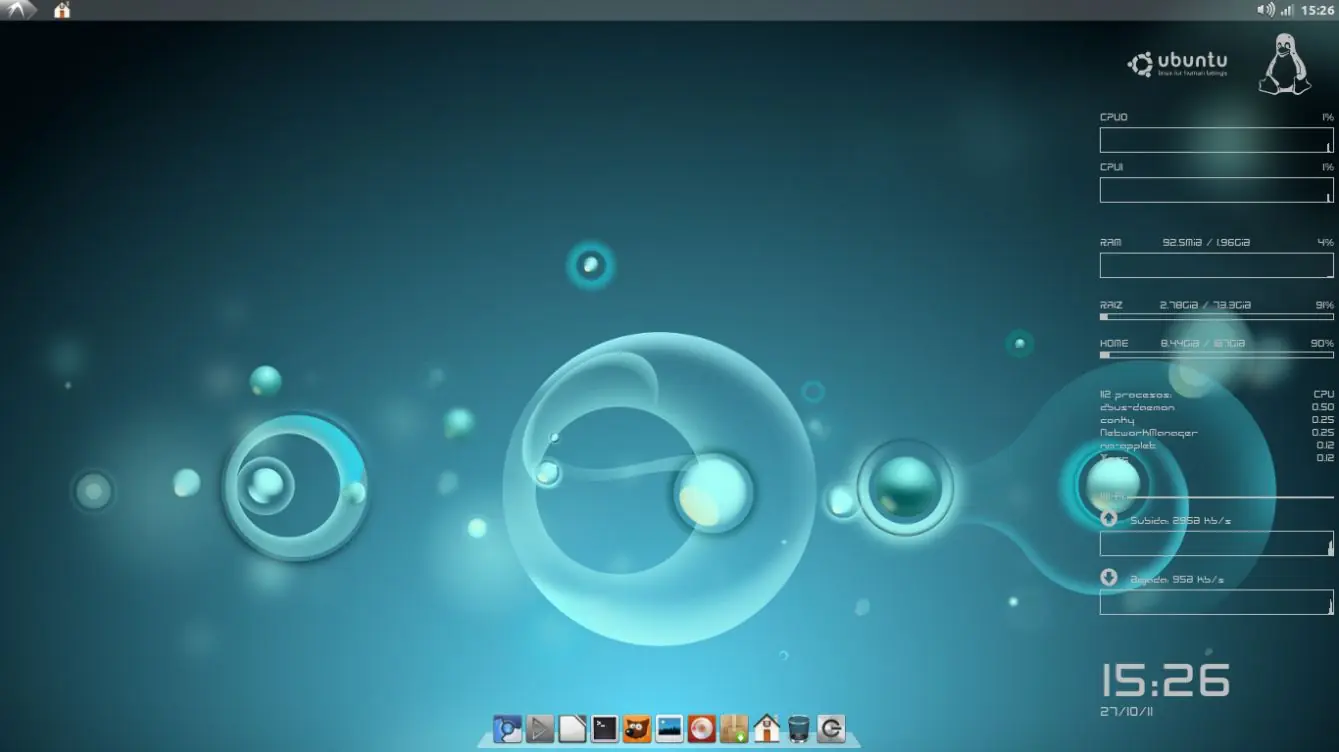This screenshot has width=1339, height=752.
Task: Open the volume control in the top panel
Action: click(1265, 10)
